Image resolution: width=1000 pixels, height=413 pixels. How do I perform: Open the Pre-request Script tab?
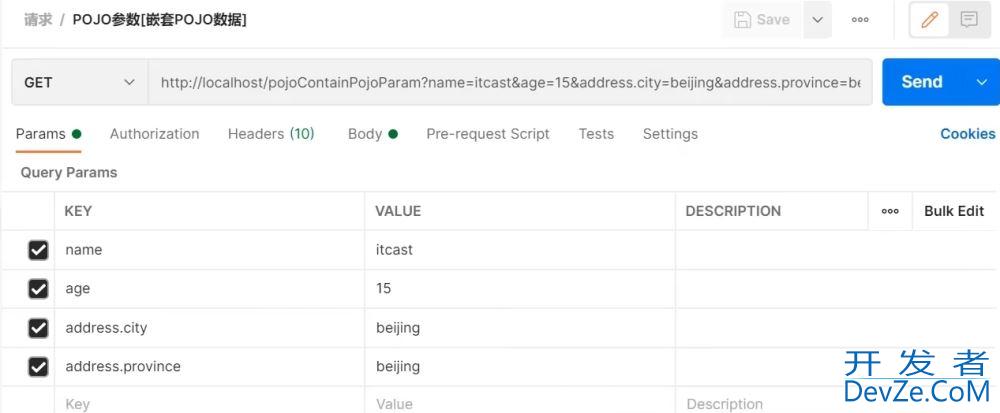pyautogui.click(x=488, y=134)
